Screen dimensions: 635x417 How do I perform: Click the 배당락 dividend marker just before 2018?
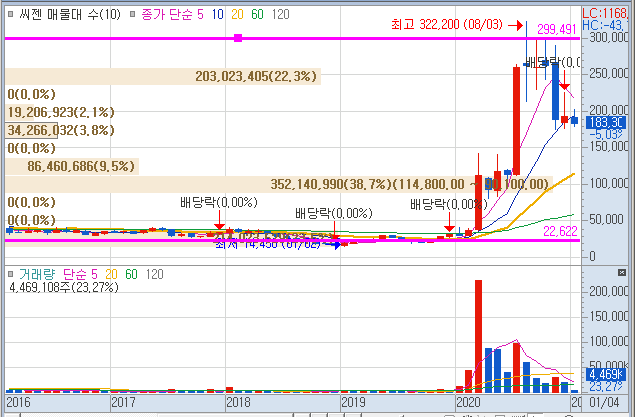tap(219, 202)
